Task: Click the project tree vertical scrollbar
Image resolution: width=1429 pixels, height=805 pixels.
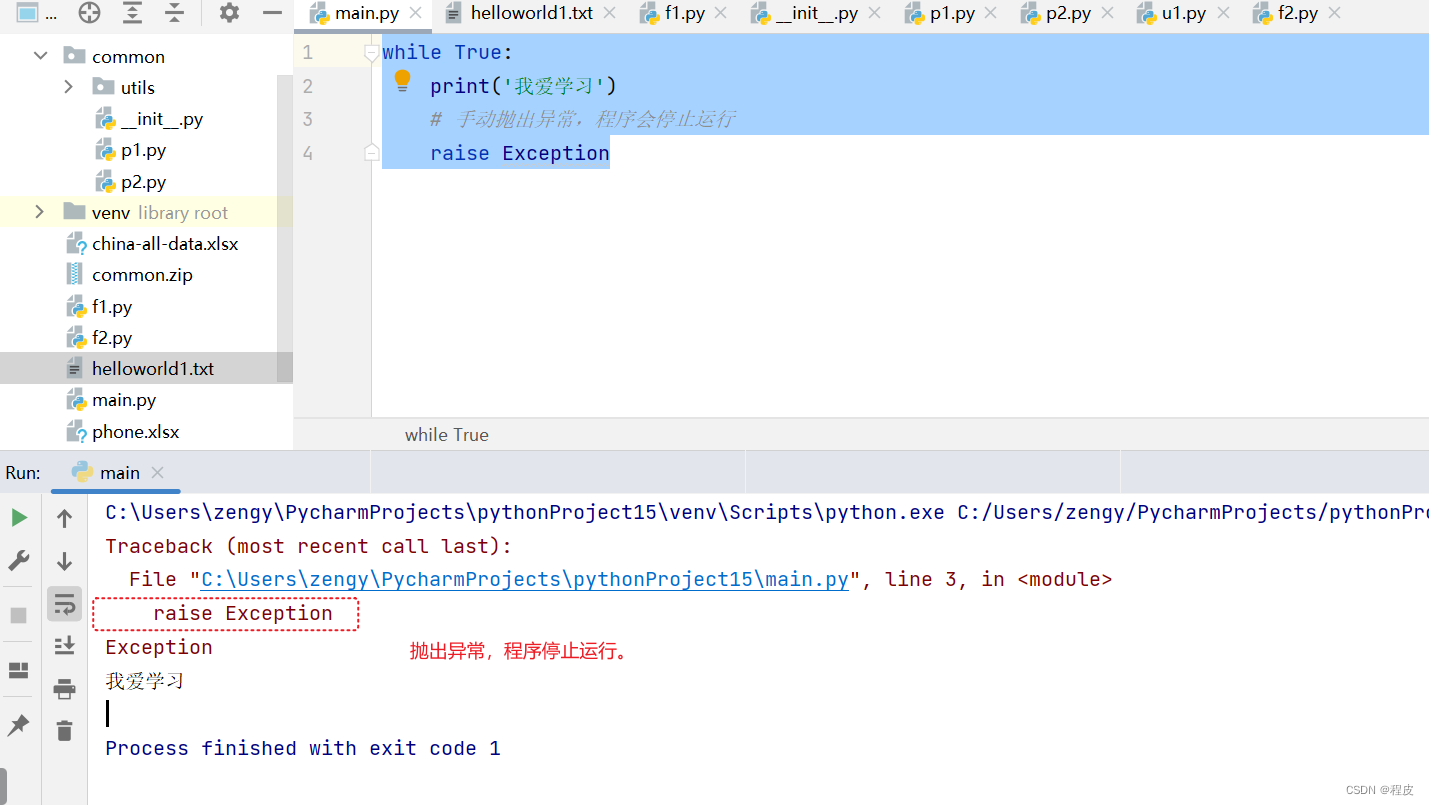Action: pos(285,227)
